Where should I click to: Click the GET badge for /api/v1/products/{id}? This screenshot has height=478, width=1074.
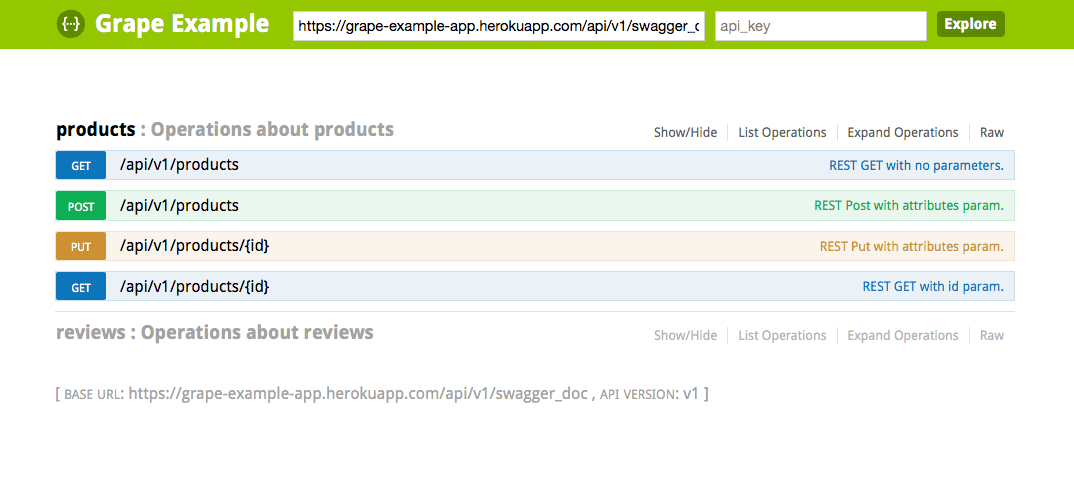tap(81, 287)
